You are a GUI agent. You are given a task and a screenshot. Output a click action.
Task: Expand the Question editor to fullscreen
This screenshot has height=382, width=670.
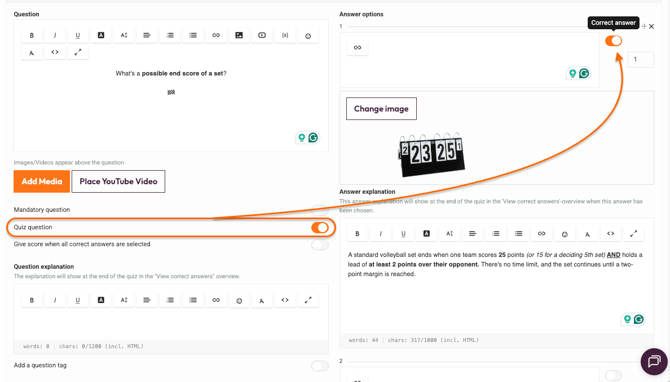point(78,53)
